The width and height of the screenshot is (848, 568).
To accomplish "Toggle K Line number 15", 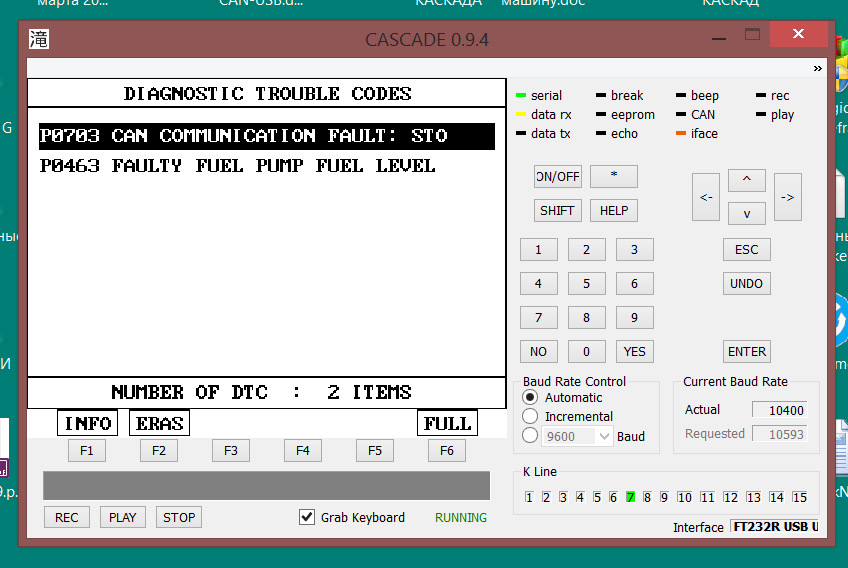I will pos(799,497).
